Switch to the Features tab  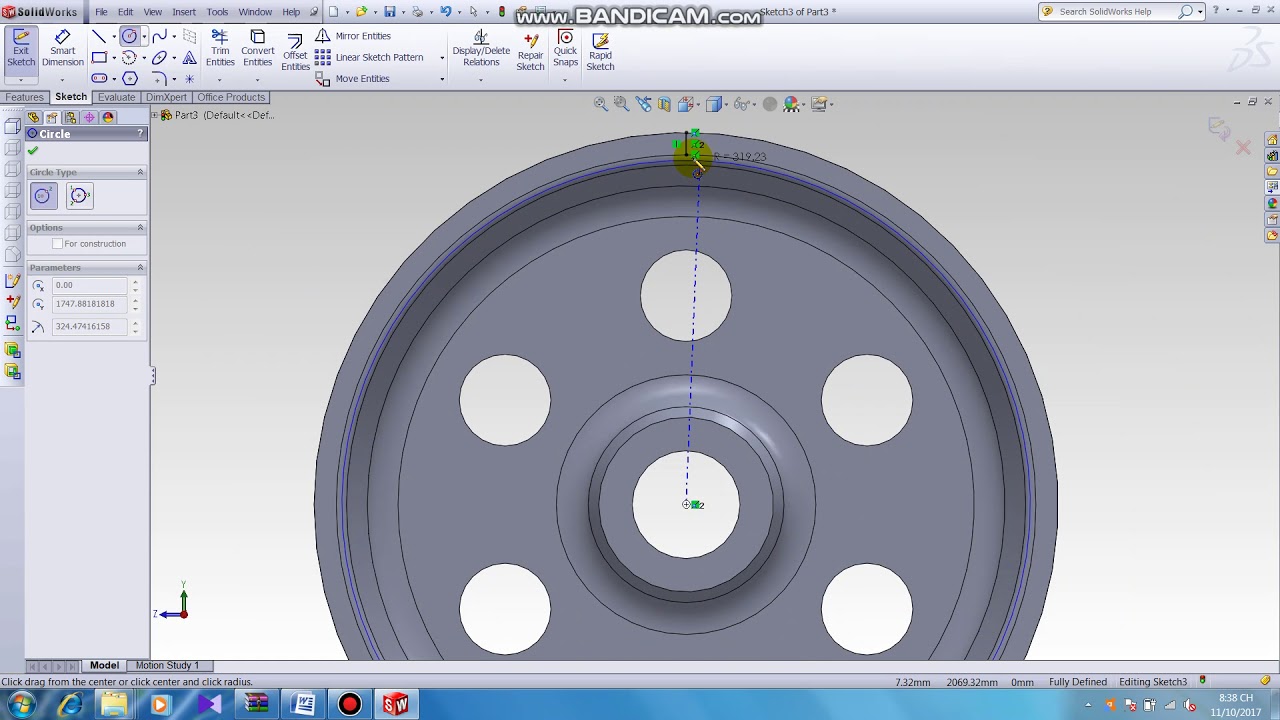24,97
